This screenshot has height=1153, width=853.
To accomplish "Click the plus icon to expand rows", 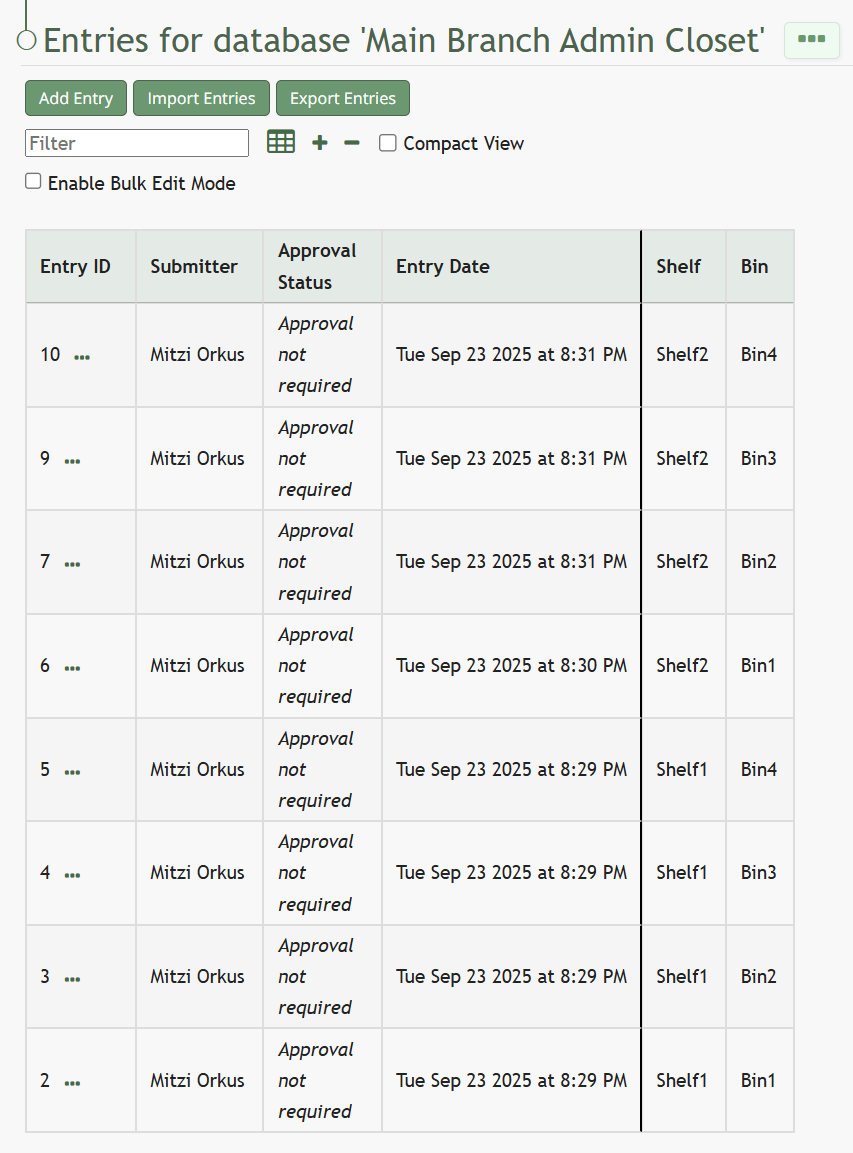I will [320, 143].
